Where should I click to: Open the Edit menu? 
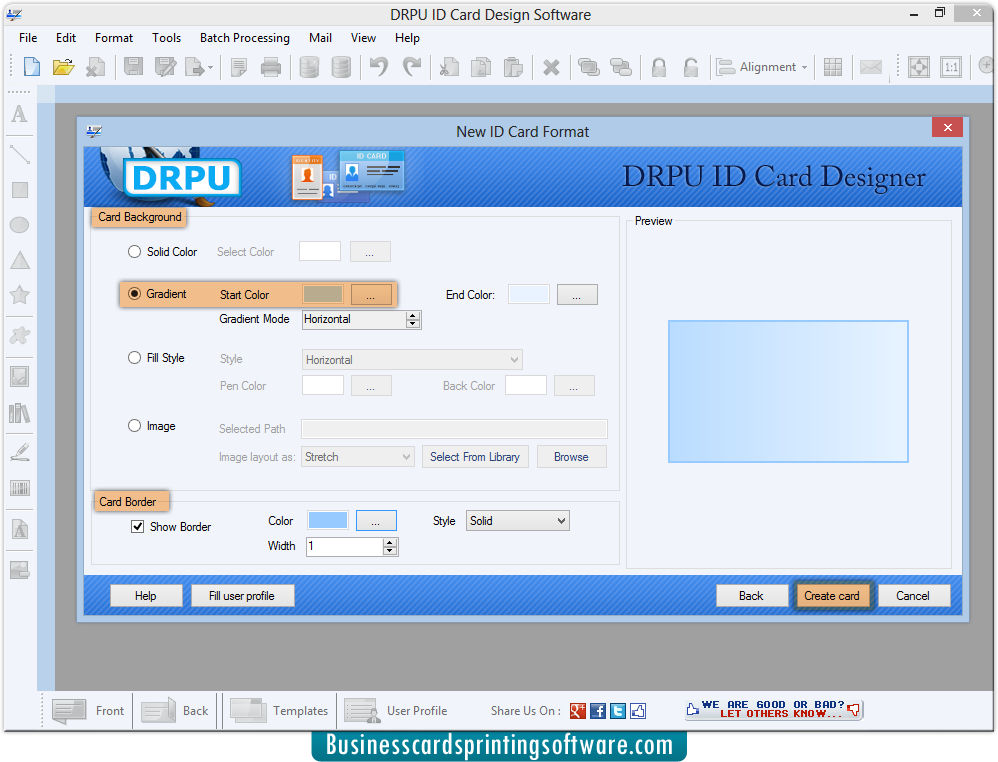tap(66, 38)
